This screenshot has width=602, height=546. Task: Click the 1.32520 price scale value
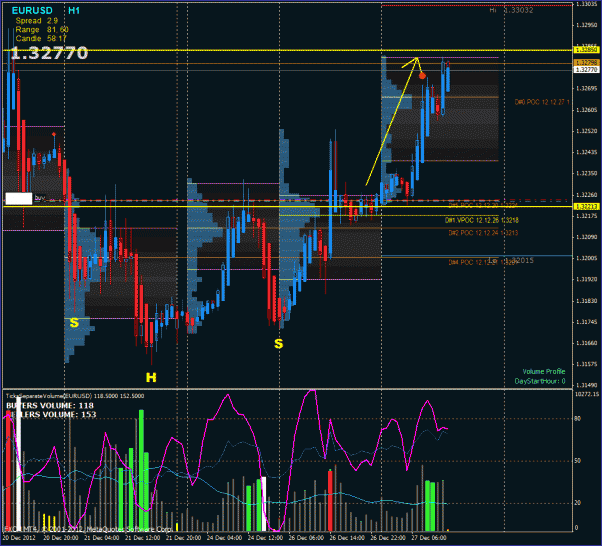pyautogui.click(x=587, y=131)
